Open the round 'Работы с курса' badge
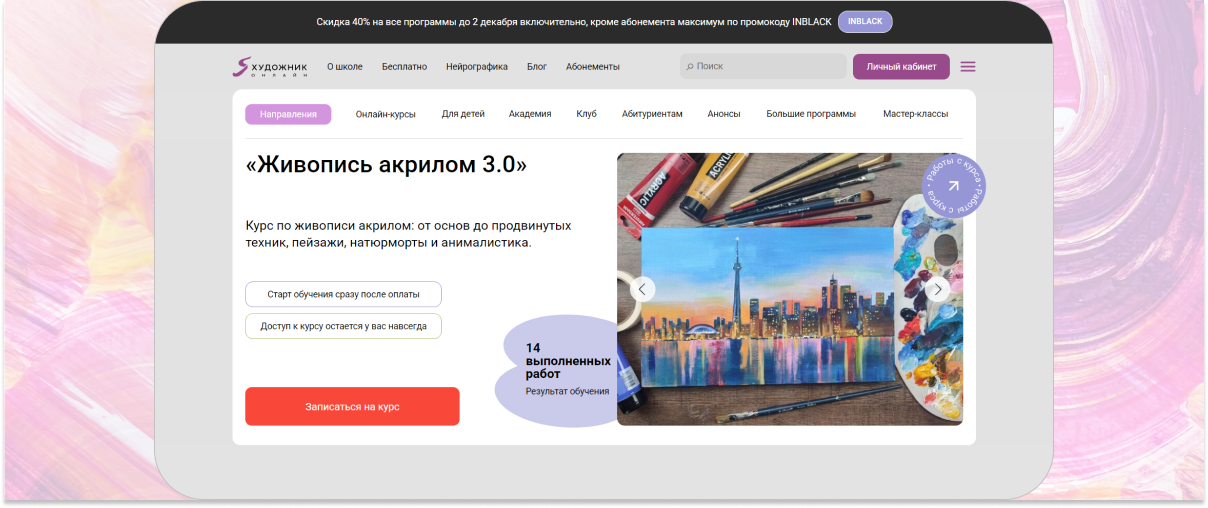This screenshot has width=1208, height=508. click(x=953, y=186)
